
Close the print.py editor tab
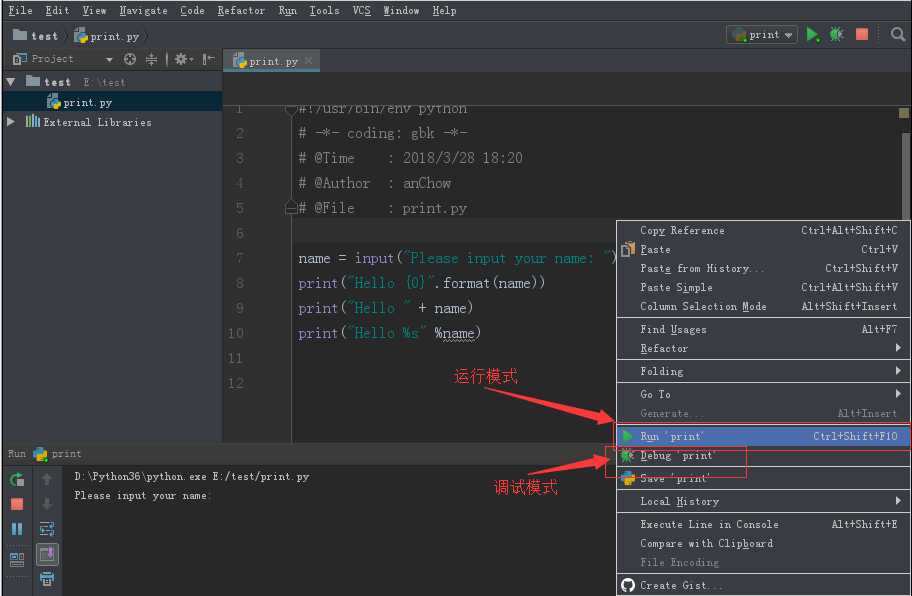click(308, 60)
